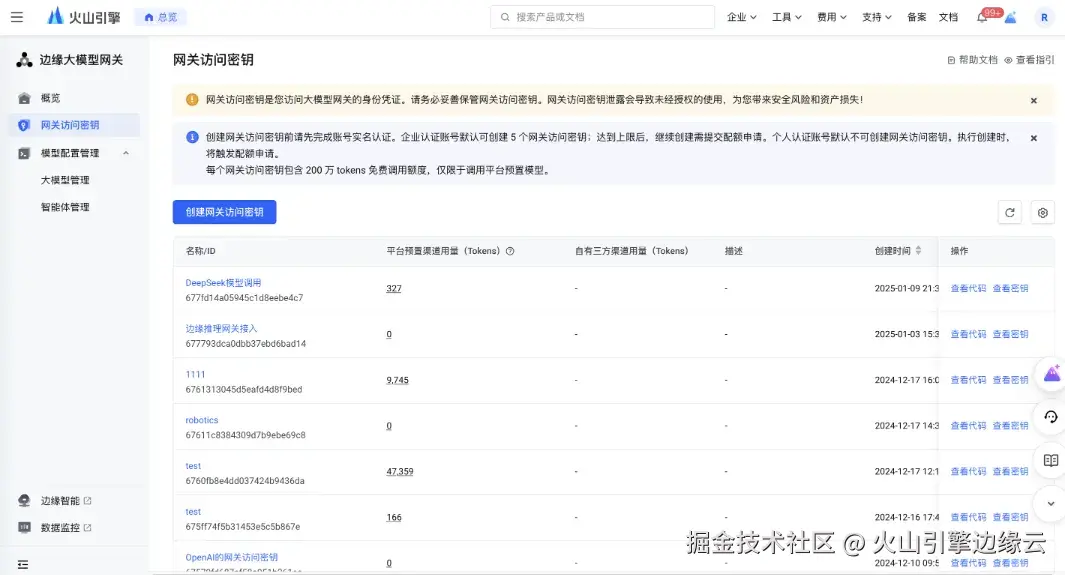Screen dimensions: 1065x575
Task: Click the Volcano Engine 火山引擎 logo
Action: 84,17
